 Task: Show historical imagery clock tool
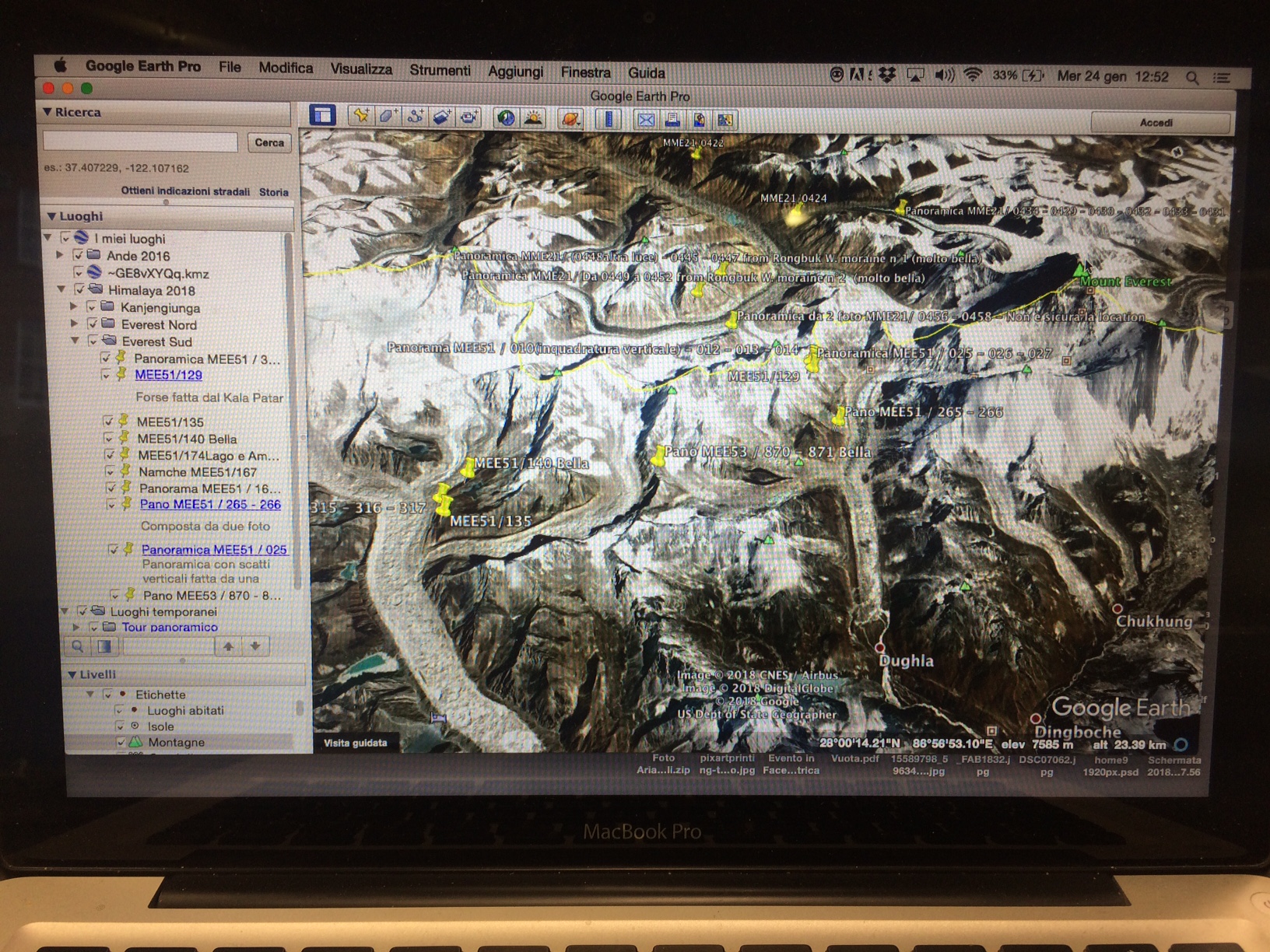(506, 118)
